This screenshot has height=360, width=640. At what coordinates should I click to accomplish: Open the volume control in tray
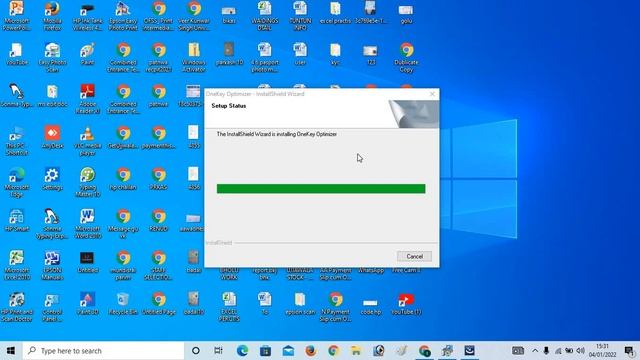tap(580, 351)
